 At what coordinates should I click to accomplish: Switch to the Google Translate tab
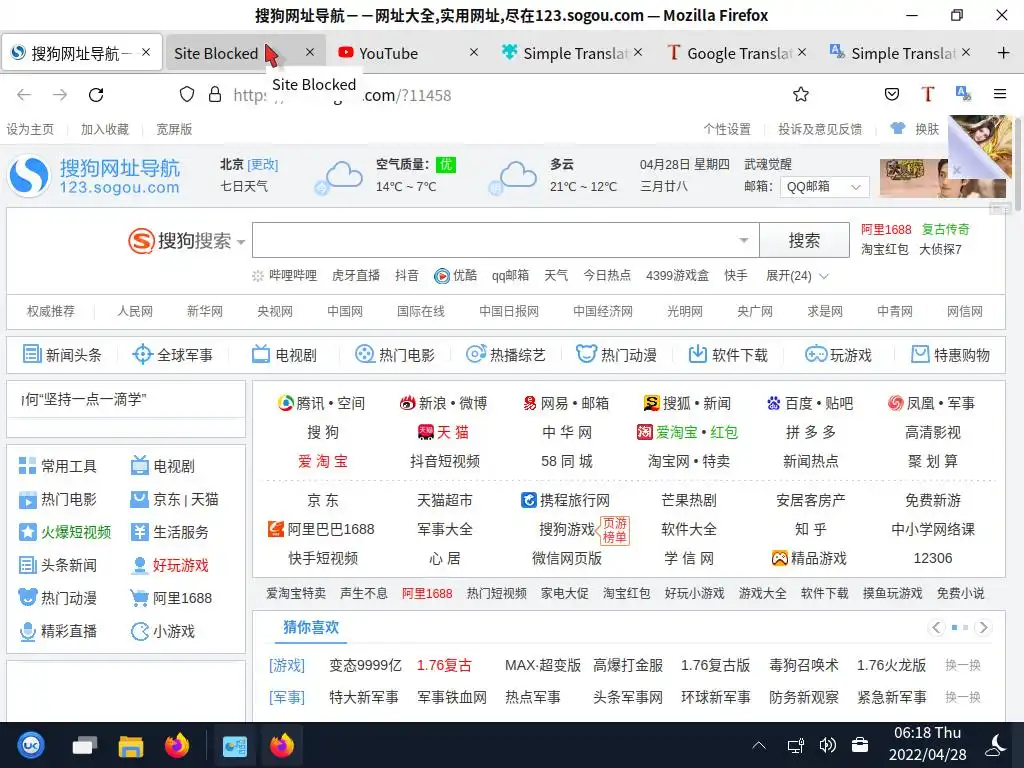[x=739, y=53]
